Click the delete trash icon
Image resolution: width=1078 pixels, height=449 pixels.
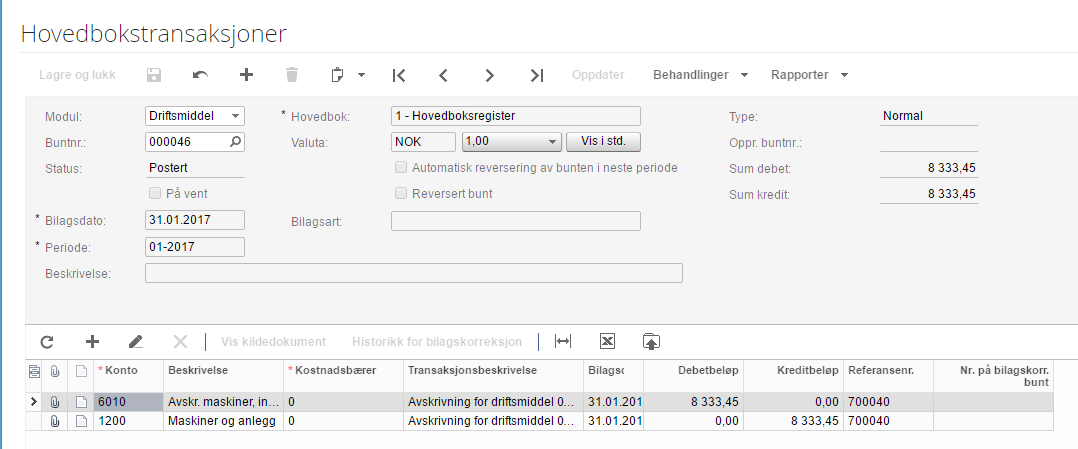pyautogui.click(x=292, y=75)
